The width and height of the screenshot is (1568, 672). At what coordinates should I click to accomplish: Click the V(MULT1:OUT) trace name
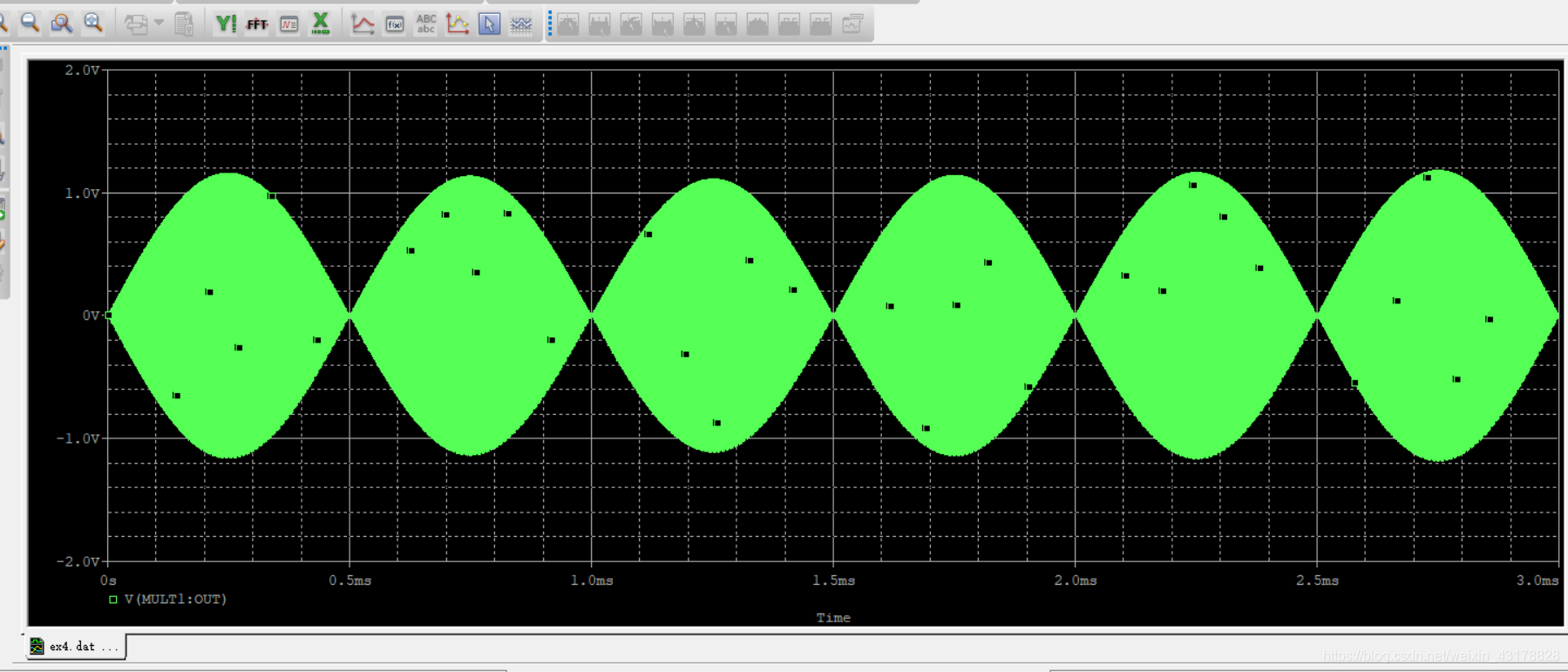(x=175, y=599)
